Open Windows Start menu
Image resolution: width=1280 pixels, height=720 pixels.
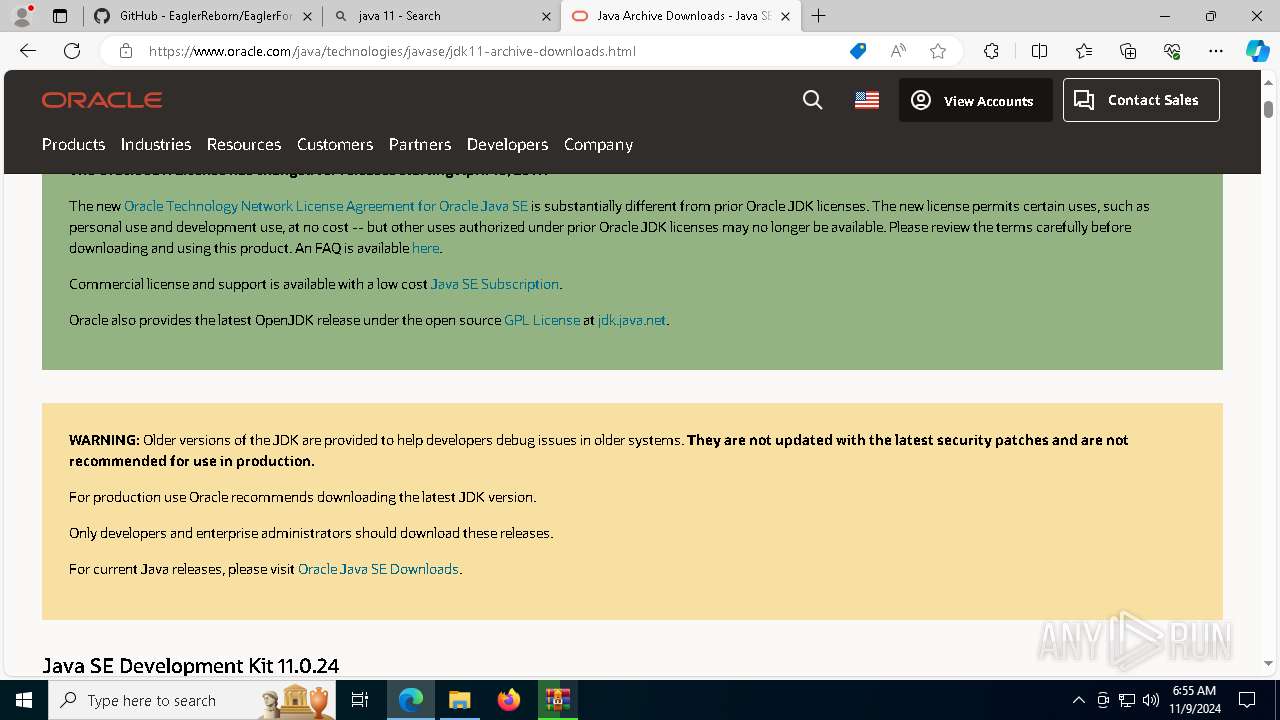pyautogui.click(x=24, y=700)
